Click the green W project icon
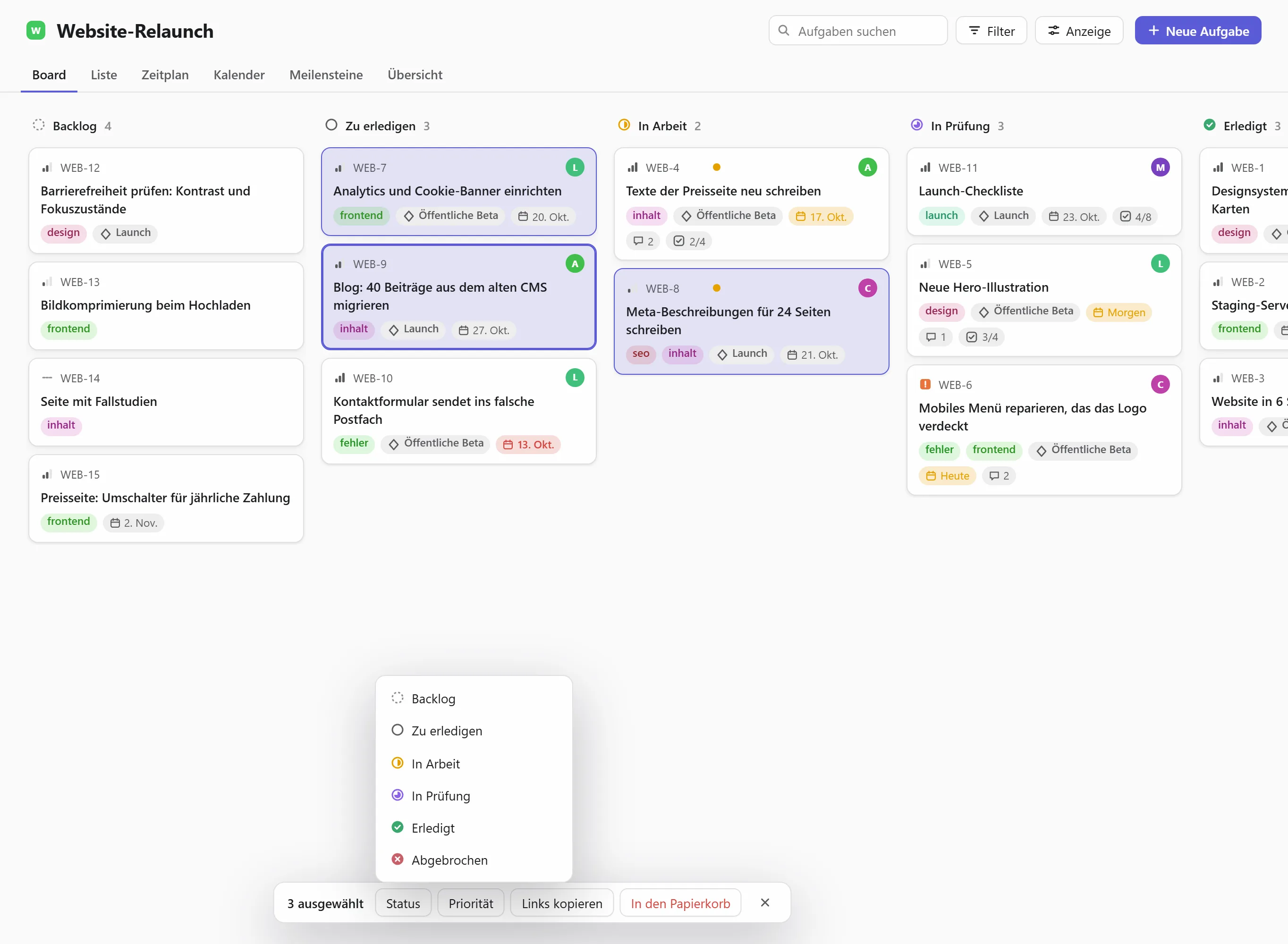The height and width of the screenshot is (944, 1288). point(36,30)
